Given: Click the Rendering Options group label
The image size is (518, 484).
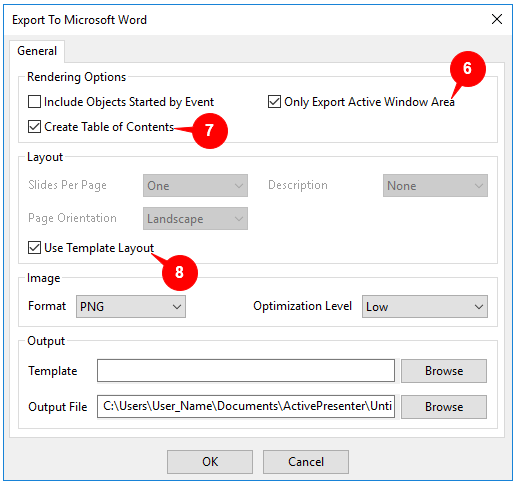Looking at the screenshot, I should [76, 77].
